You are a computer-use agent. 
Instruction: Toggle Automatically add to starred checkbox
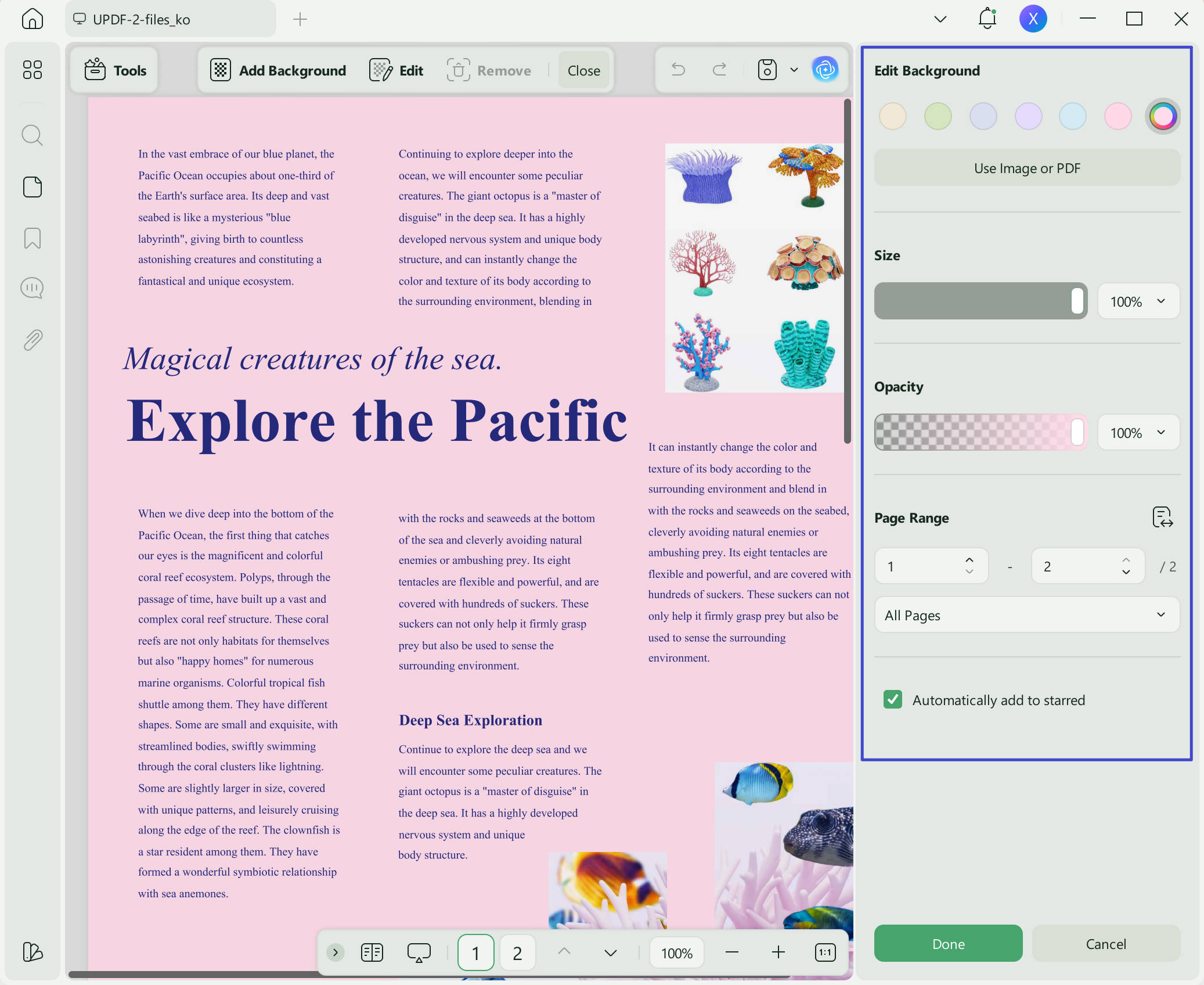[893, 700]
